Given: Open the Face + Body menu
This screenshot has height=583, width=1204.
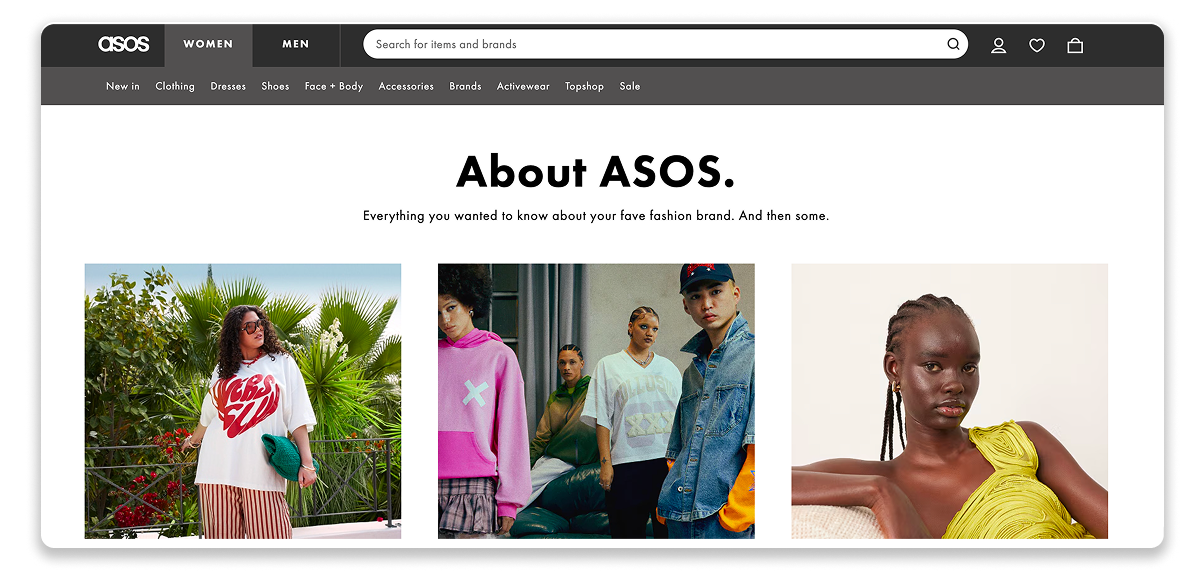Looking at the screenshot, I should (x=334, y=86).
